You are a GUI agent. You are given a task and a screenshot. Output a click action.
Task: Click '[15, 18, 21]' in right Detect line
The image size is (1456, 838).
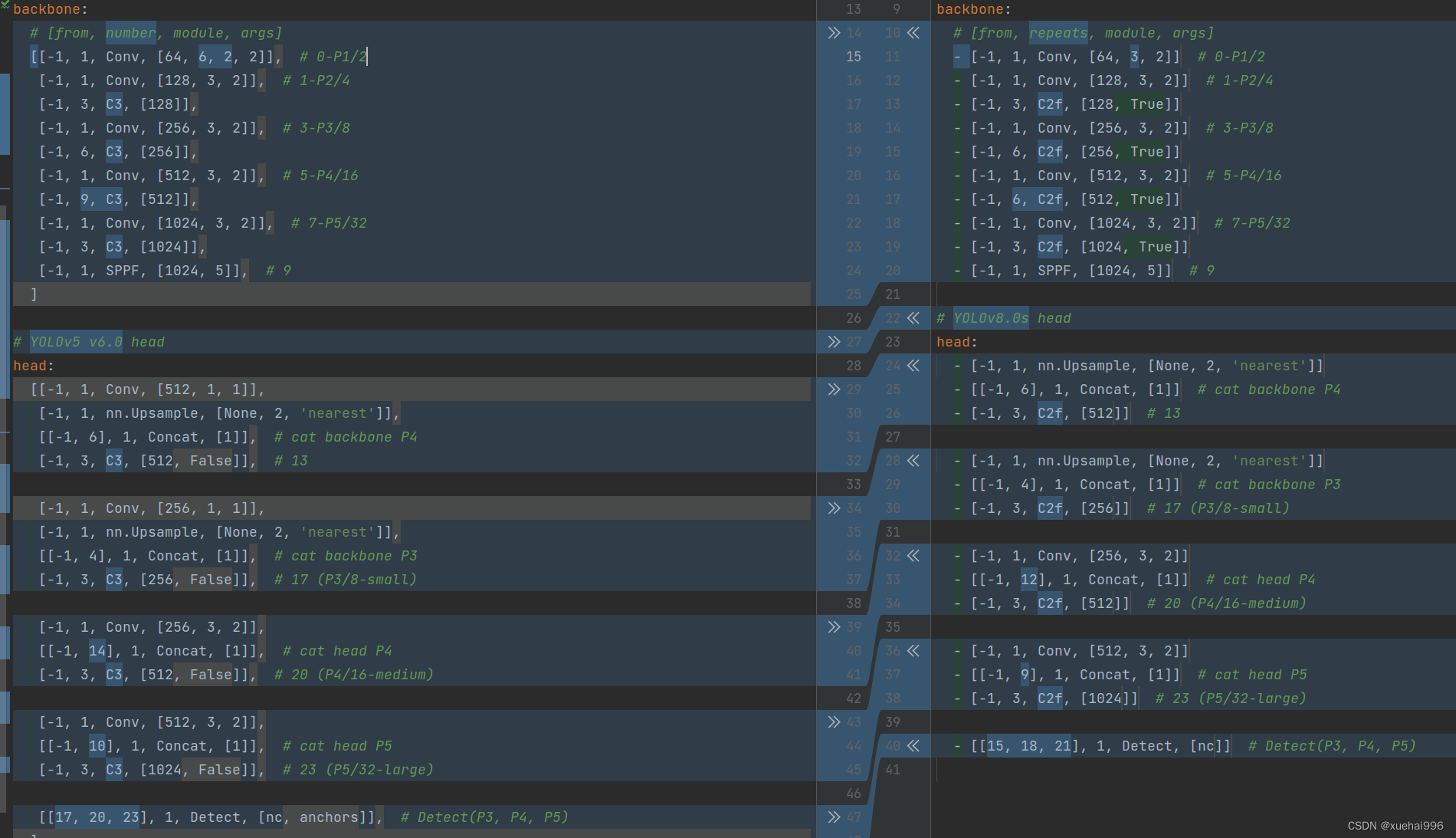pyautogui.click(x=1029, y=746)
